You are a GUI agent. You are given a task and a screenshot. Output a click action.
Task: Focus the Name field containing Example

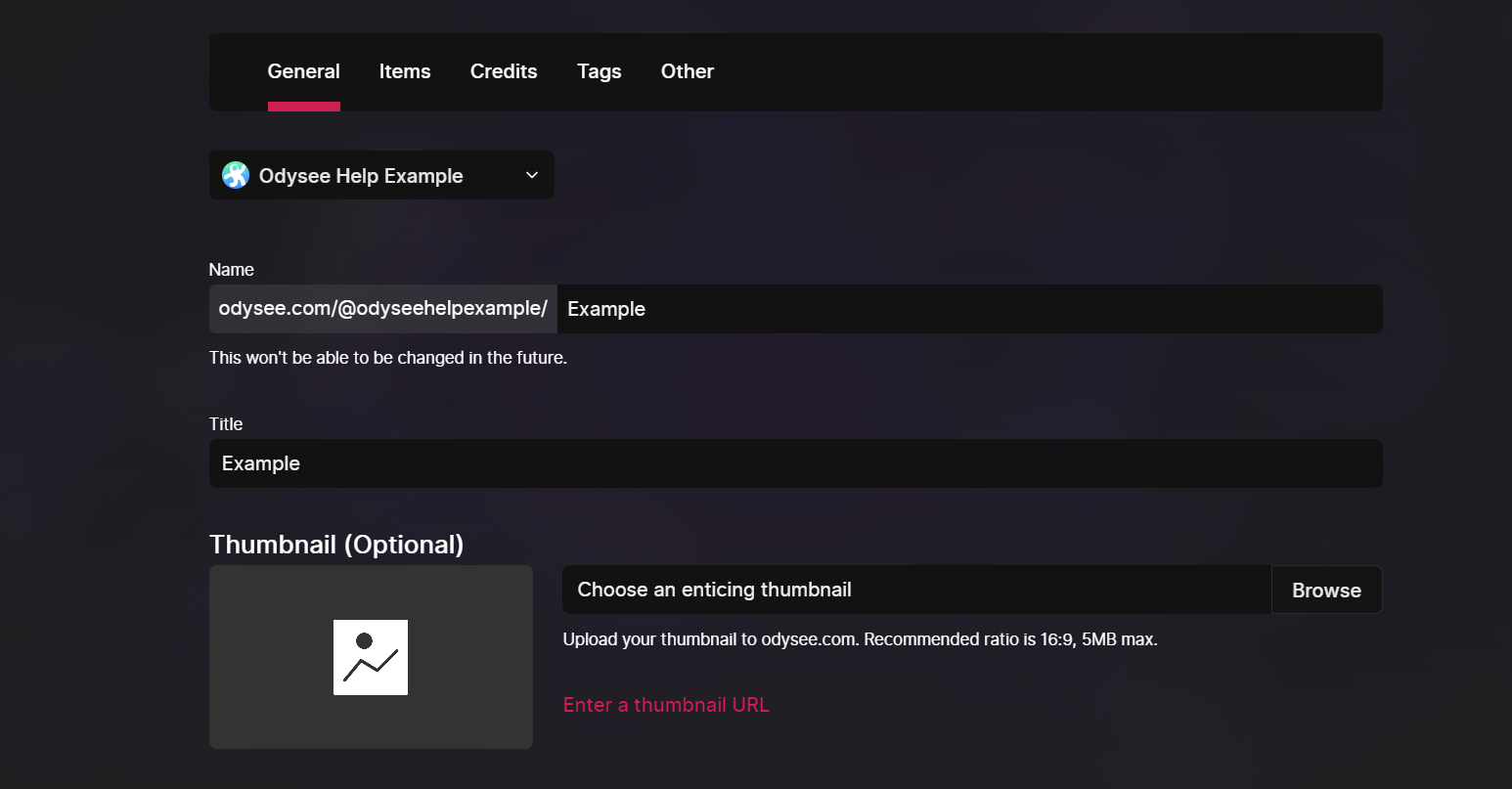[970, 309]
